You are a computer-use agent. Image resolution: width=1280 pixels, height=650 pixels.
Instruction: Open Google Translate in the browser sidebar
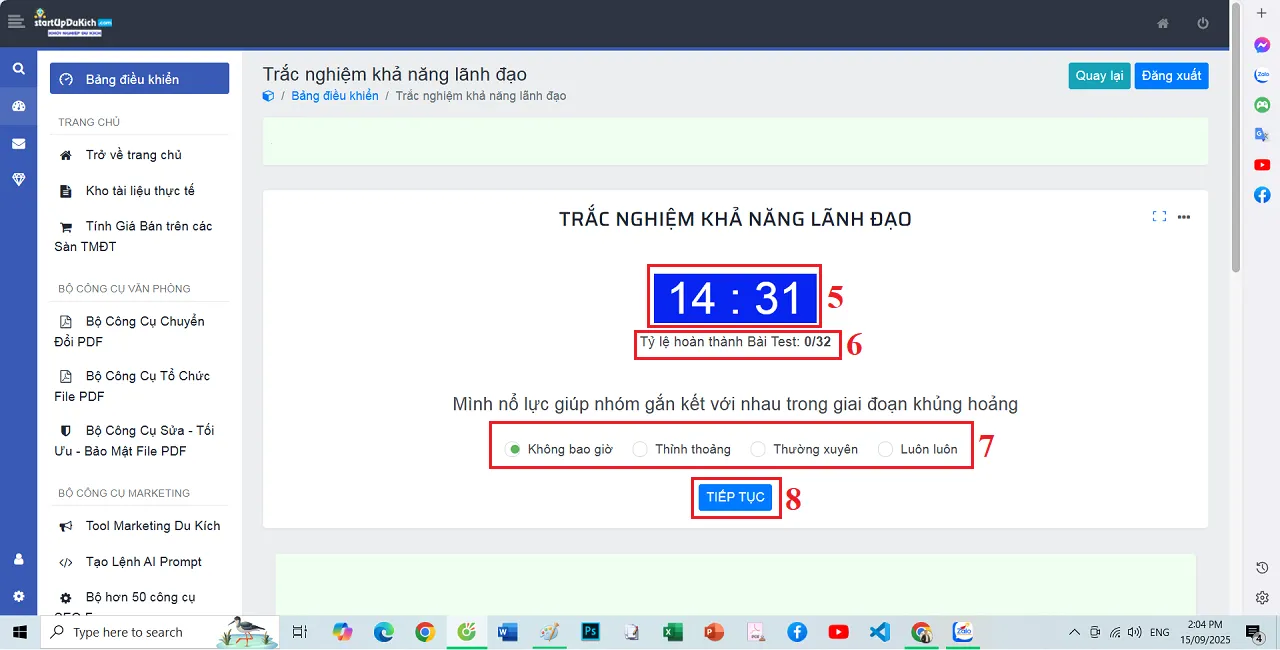pyautogui.click(x=1262, y=135)
